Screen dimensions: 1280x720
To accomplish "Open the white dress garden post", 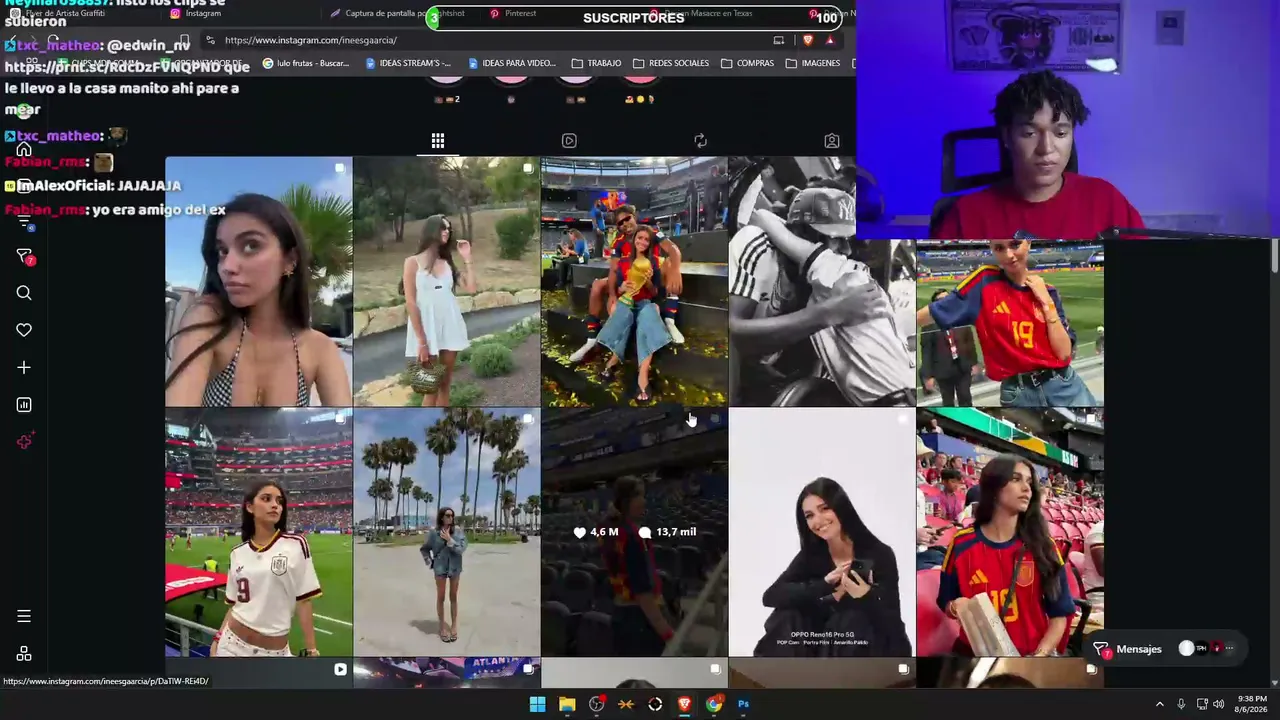I will click(x=446, y=281).
